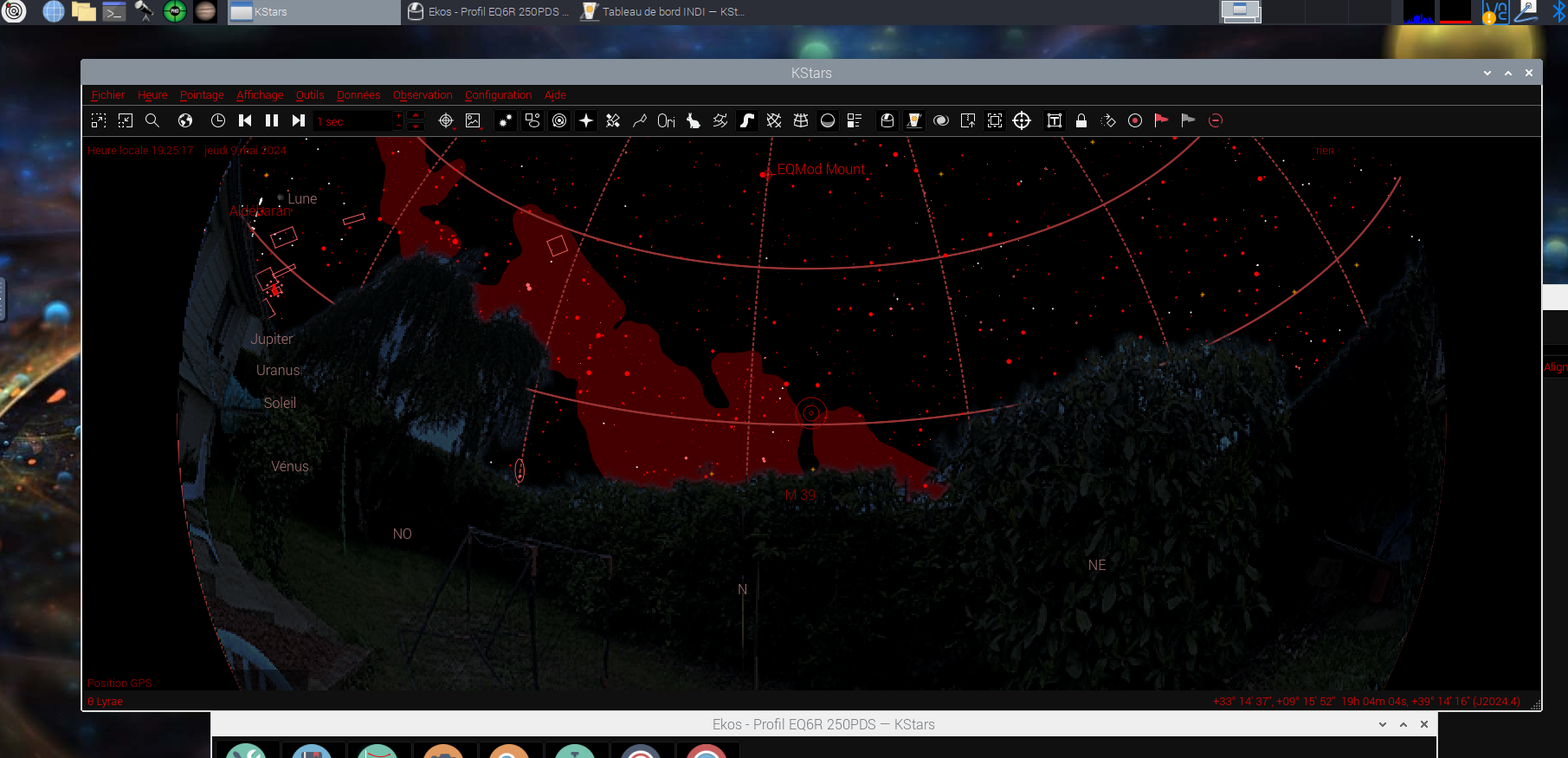Open the INDI control panel icon
This screenshot has width=1568, height=758.
914,121
